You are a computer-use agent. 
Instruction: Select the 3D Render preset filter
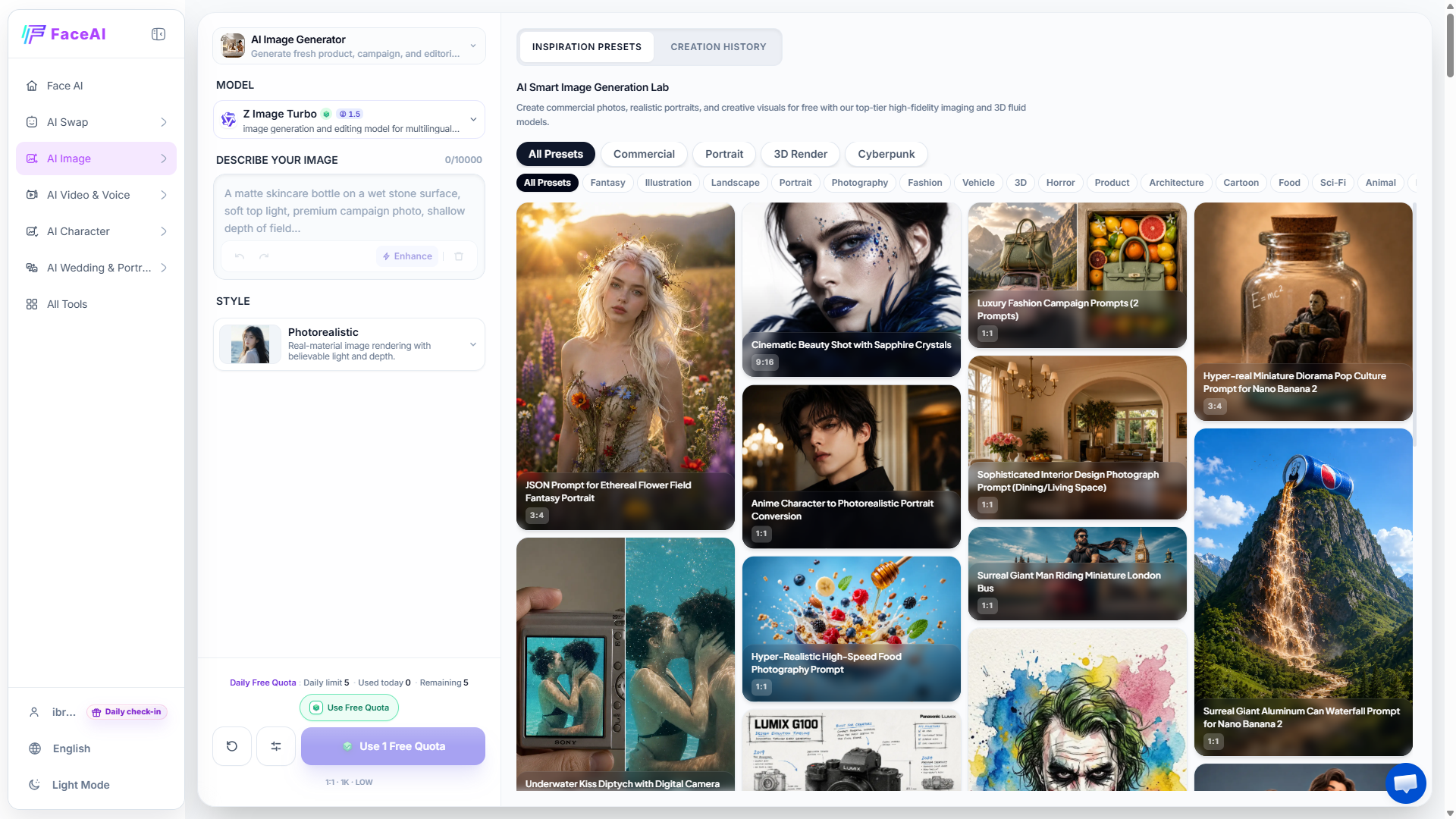(x=800, y=154)
